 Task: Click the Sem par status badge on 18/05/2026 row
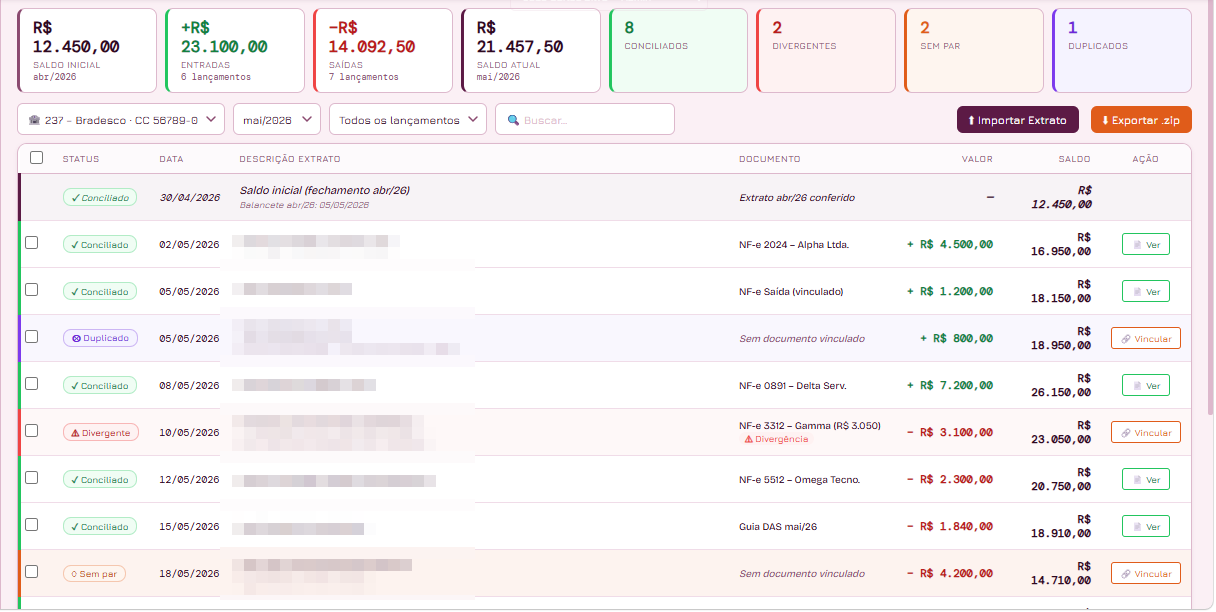pyautogui.click(x=95, y=574)
